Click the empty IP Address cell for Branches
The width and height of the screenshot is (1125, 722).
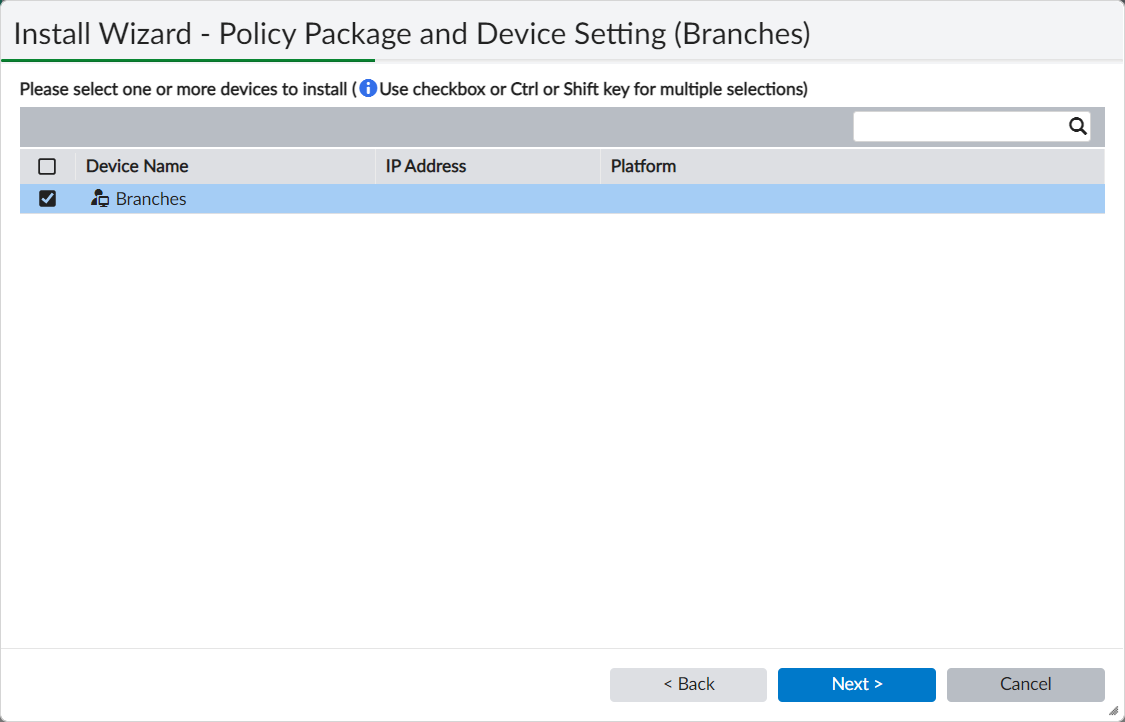point(487,199)
